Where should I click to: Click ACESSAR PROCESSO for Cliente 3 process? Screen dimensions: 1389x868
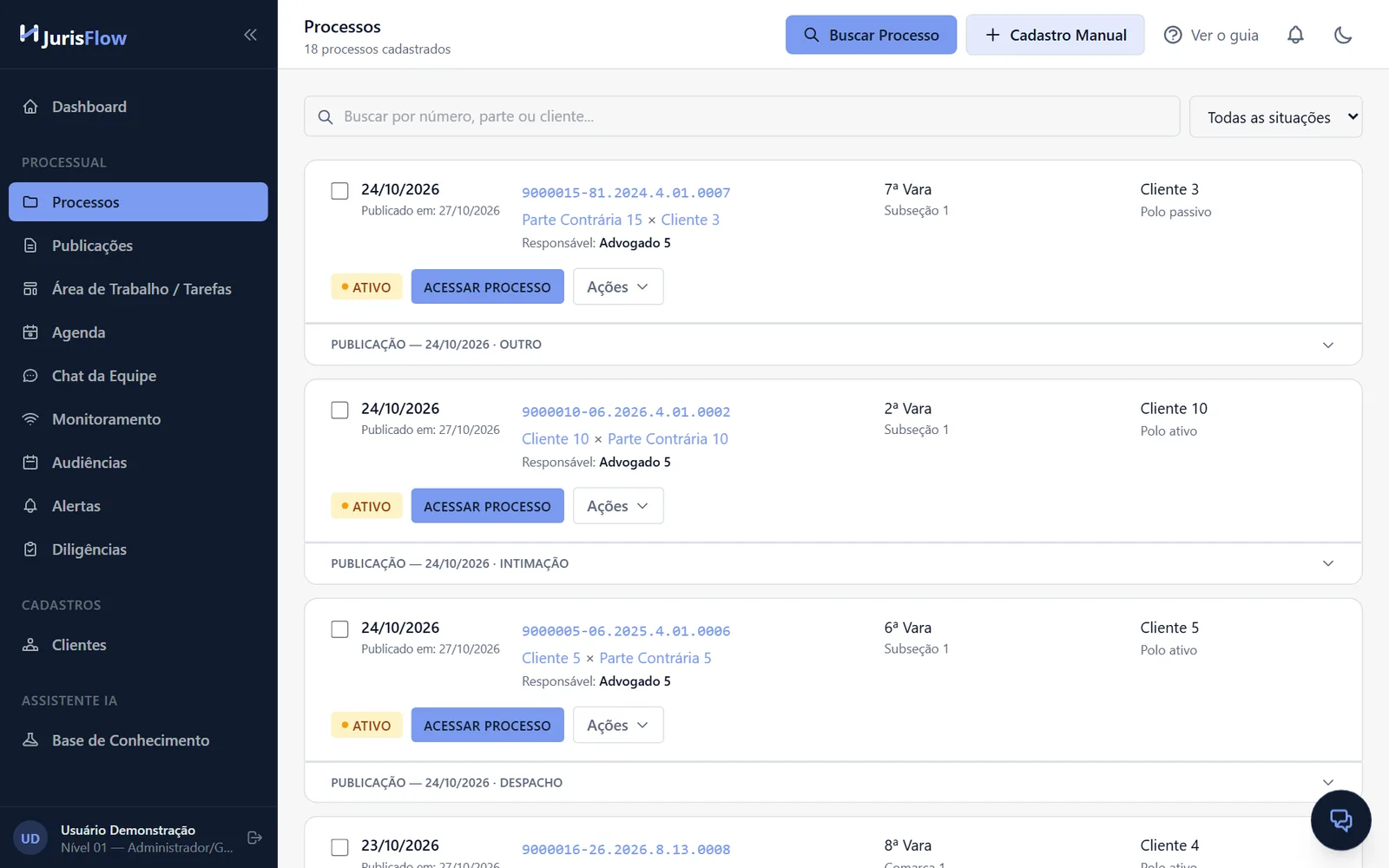tap(487, 286)
